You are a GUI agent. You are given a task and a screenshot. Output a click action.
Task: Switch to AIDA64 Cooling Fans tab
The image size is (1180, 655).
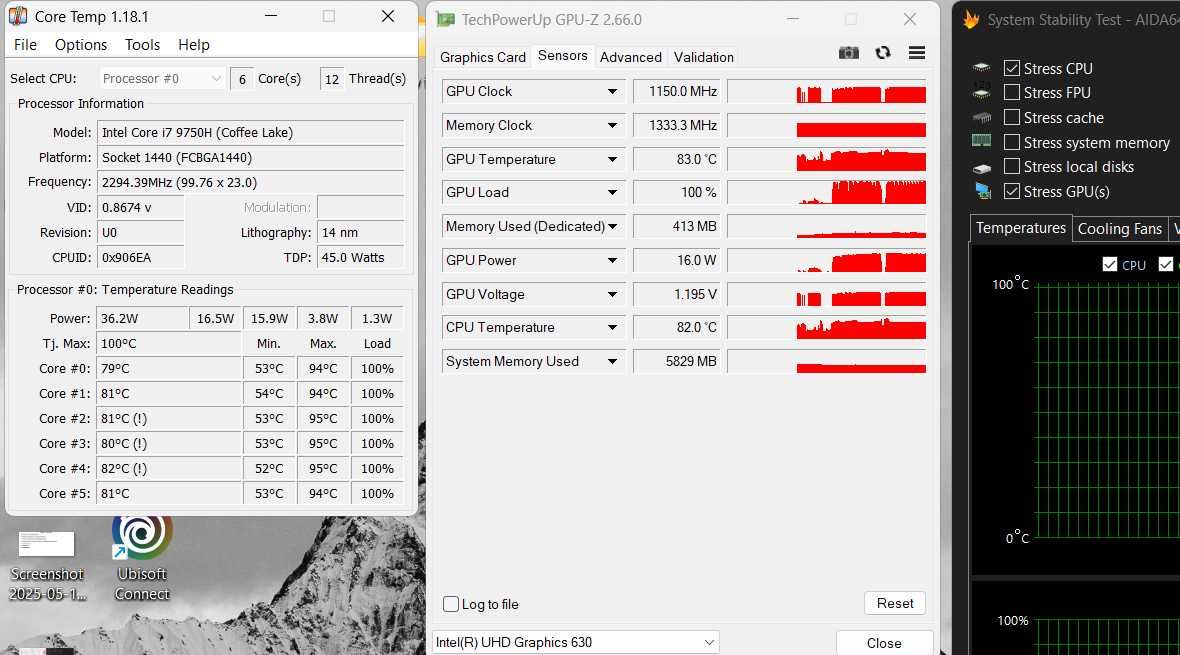[x=1120, y=229]
